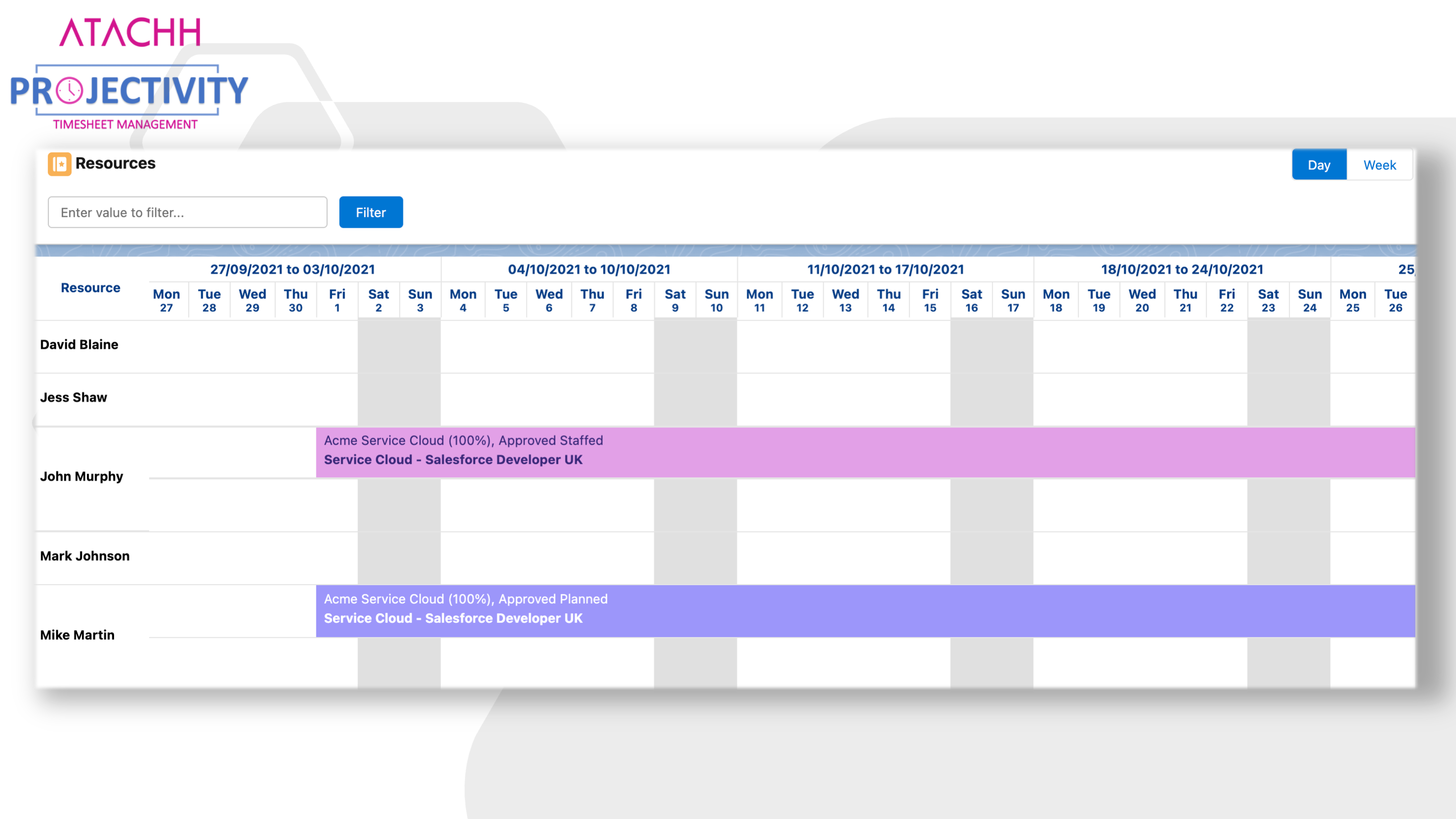Click the Mon 18 day header

pos(1056,300)
